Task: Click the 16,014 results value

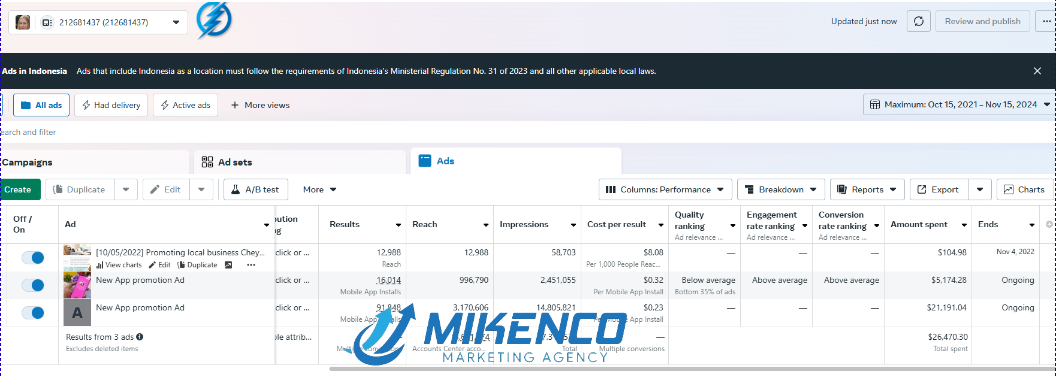Action: (389, 280)
